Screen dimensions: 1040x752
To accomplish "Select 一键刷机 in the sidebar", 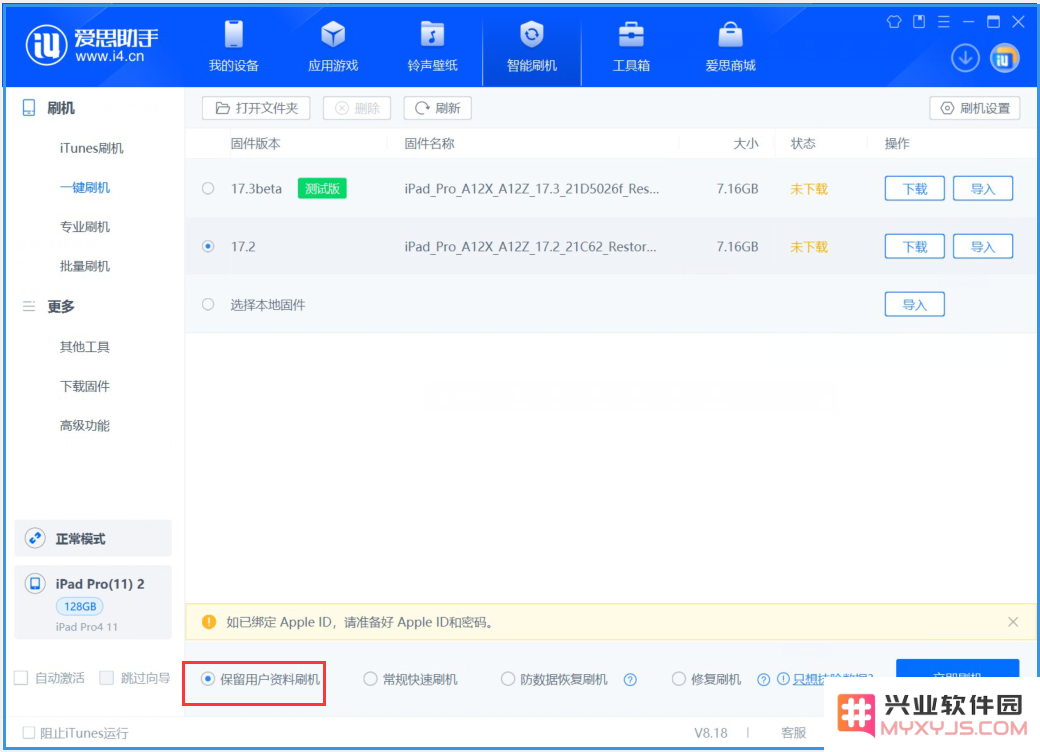I will tap(85, 188).
